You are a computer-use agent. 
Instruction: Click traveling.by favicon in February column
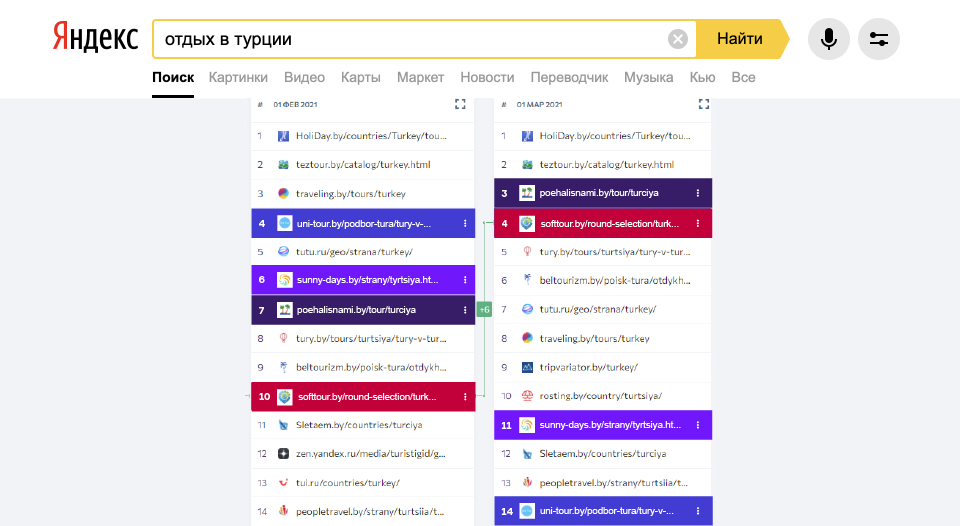coord(283,193)
